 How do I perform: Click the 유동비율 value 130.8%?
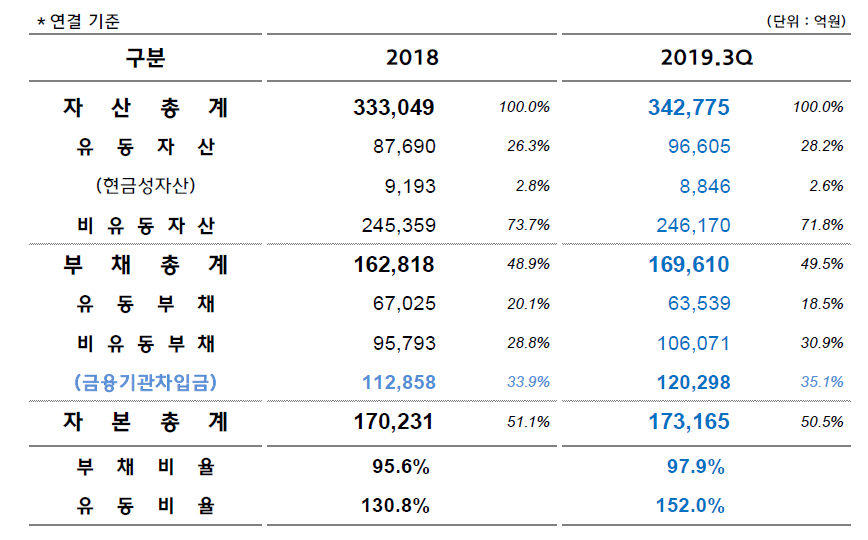pyautogui.click(x=395, y=506)
